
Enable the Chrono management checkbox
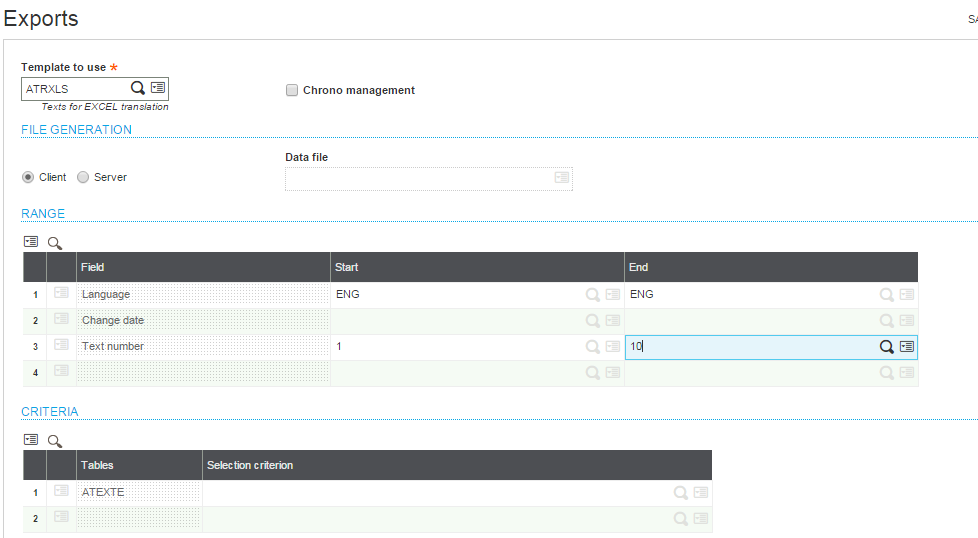pyautogui.click(x=292, y=90)
